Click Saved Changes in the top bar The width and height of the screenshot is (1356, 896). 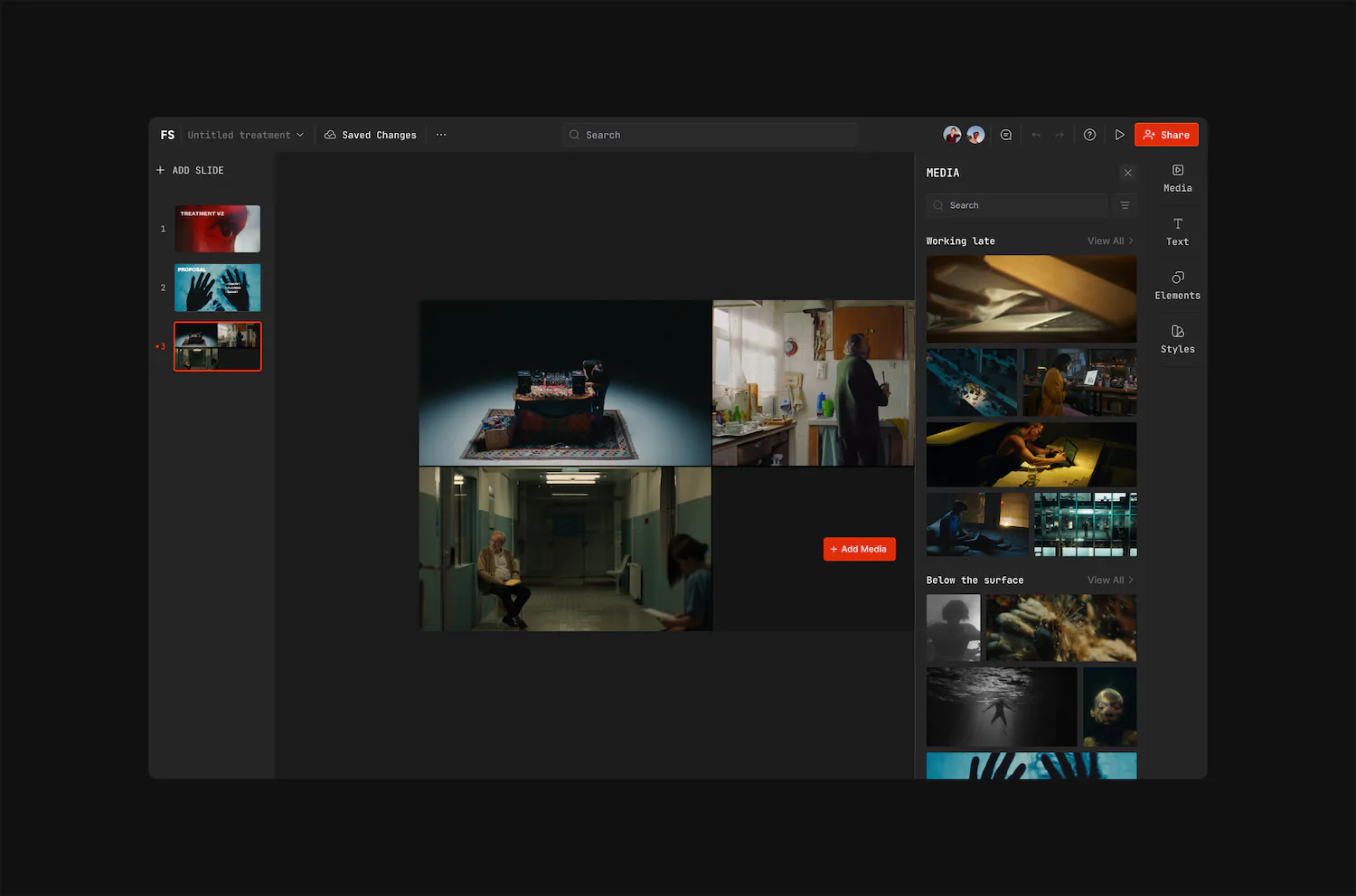point(370,134)
